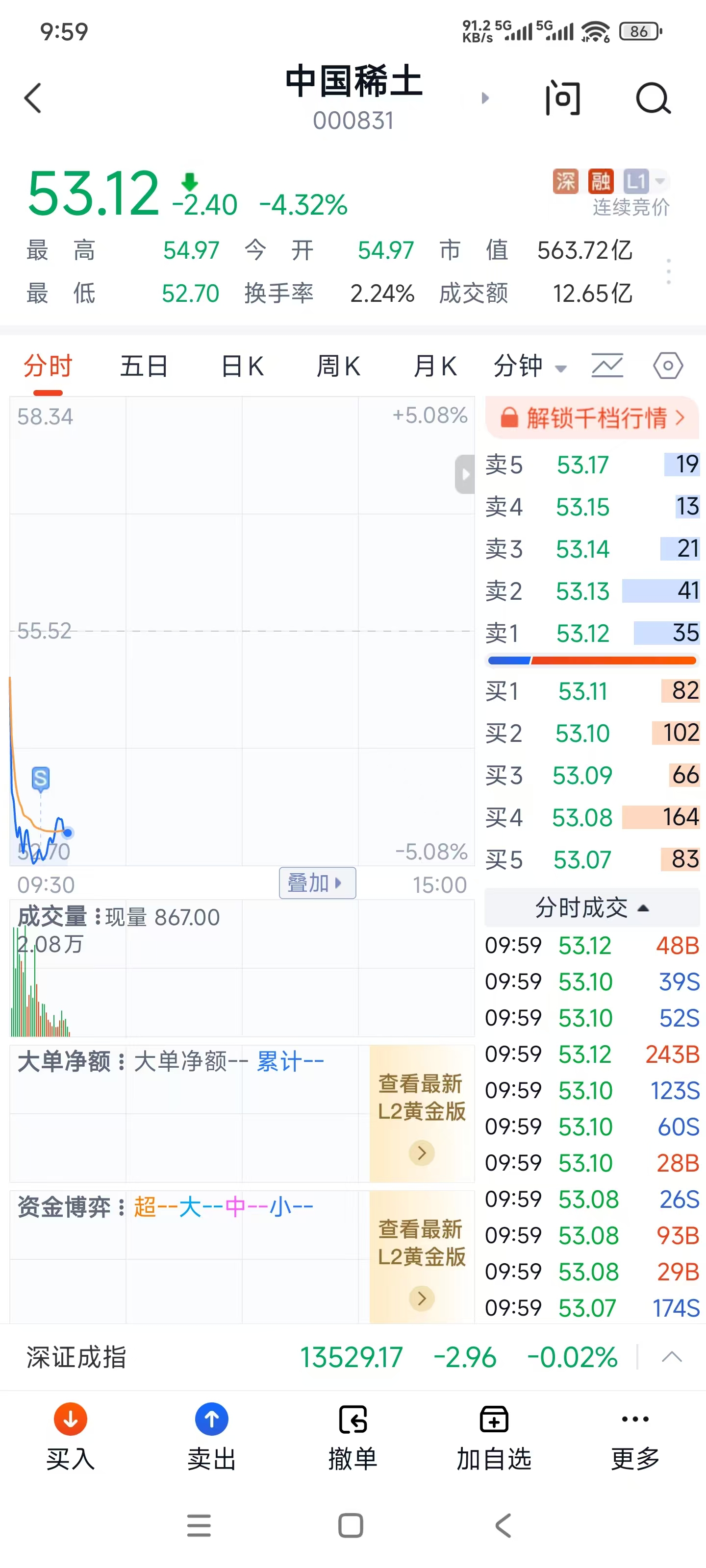
Task: Tap 市值 563.72亿 value
Action: pos(584,250)
